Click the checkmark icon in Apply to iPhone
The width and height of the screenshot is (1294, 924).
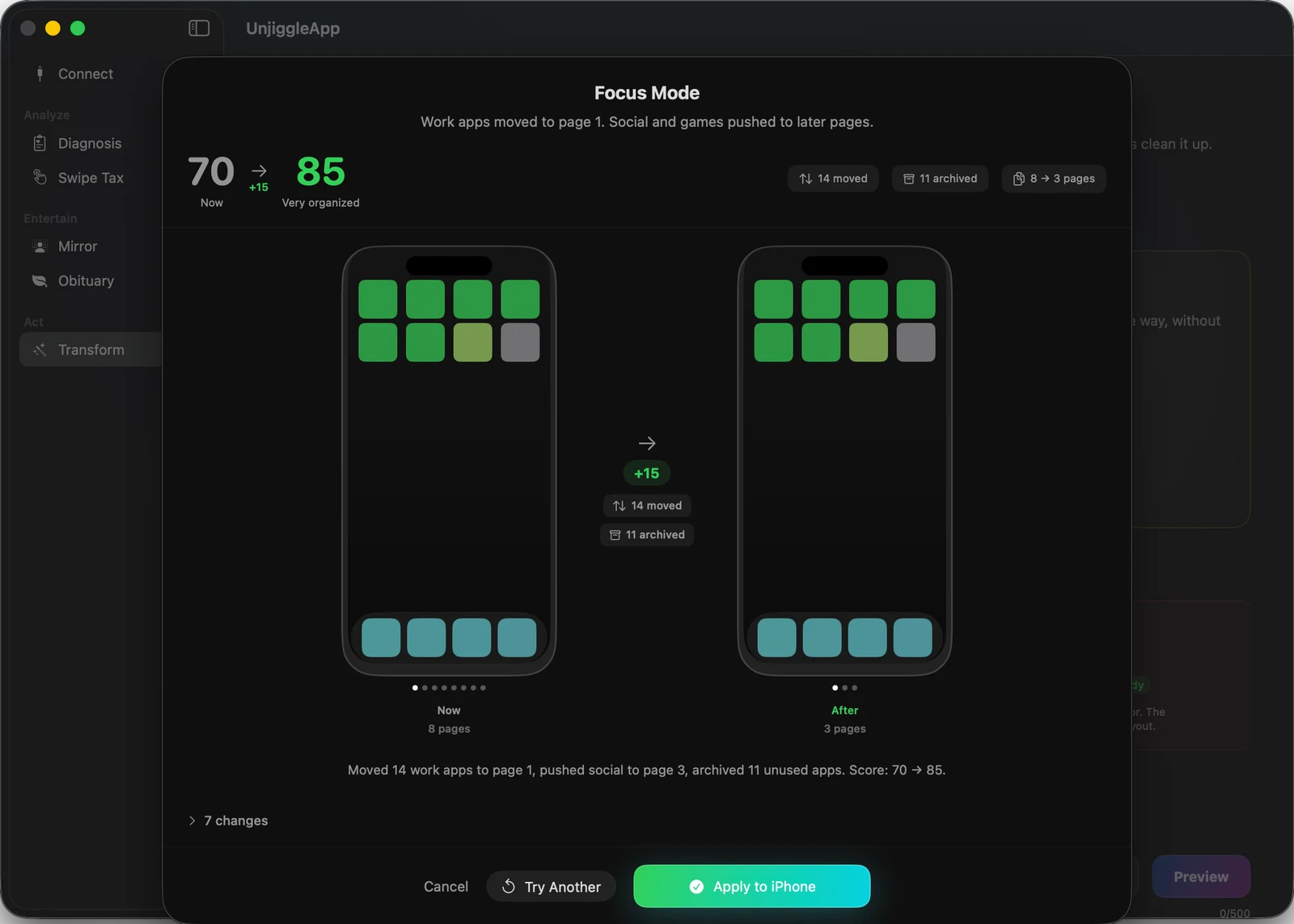pos(696,887)
